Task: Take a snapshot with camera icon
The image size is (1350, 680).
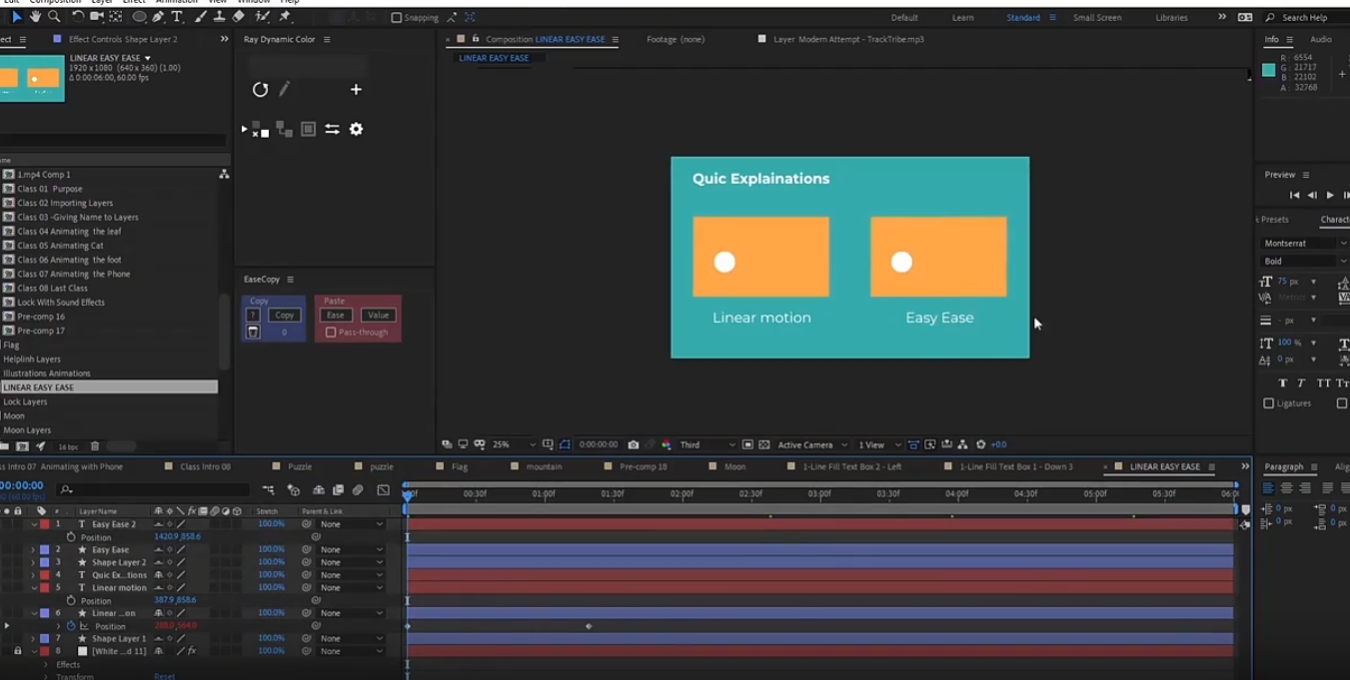Action: [x=633, y=445]
